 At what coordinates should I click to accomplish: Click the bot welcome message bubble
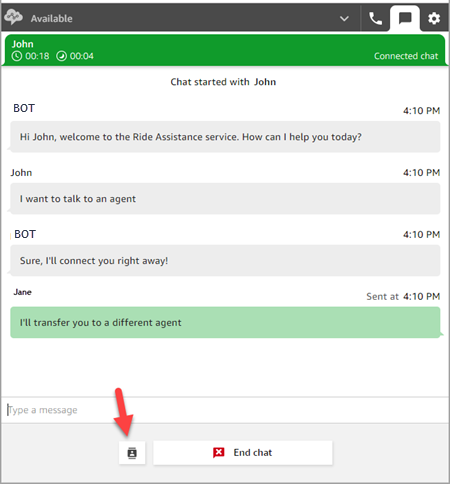225,137
